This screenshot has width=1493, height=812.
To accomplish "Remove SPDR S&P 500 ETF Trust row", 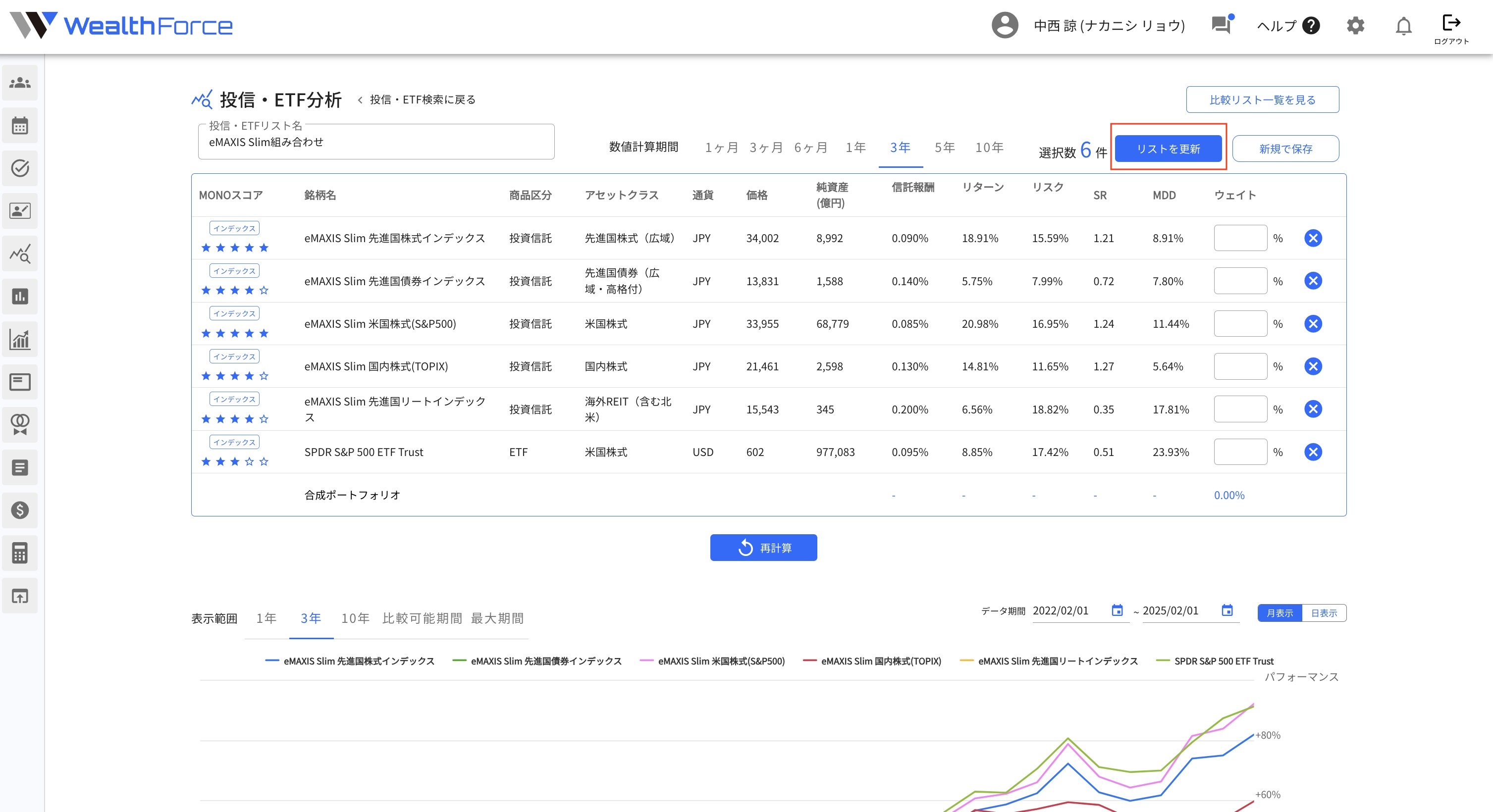I will pyautogui.click(x=1313, y=452).
